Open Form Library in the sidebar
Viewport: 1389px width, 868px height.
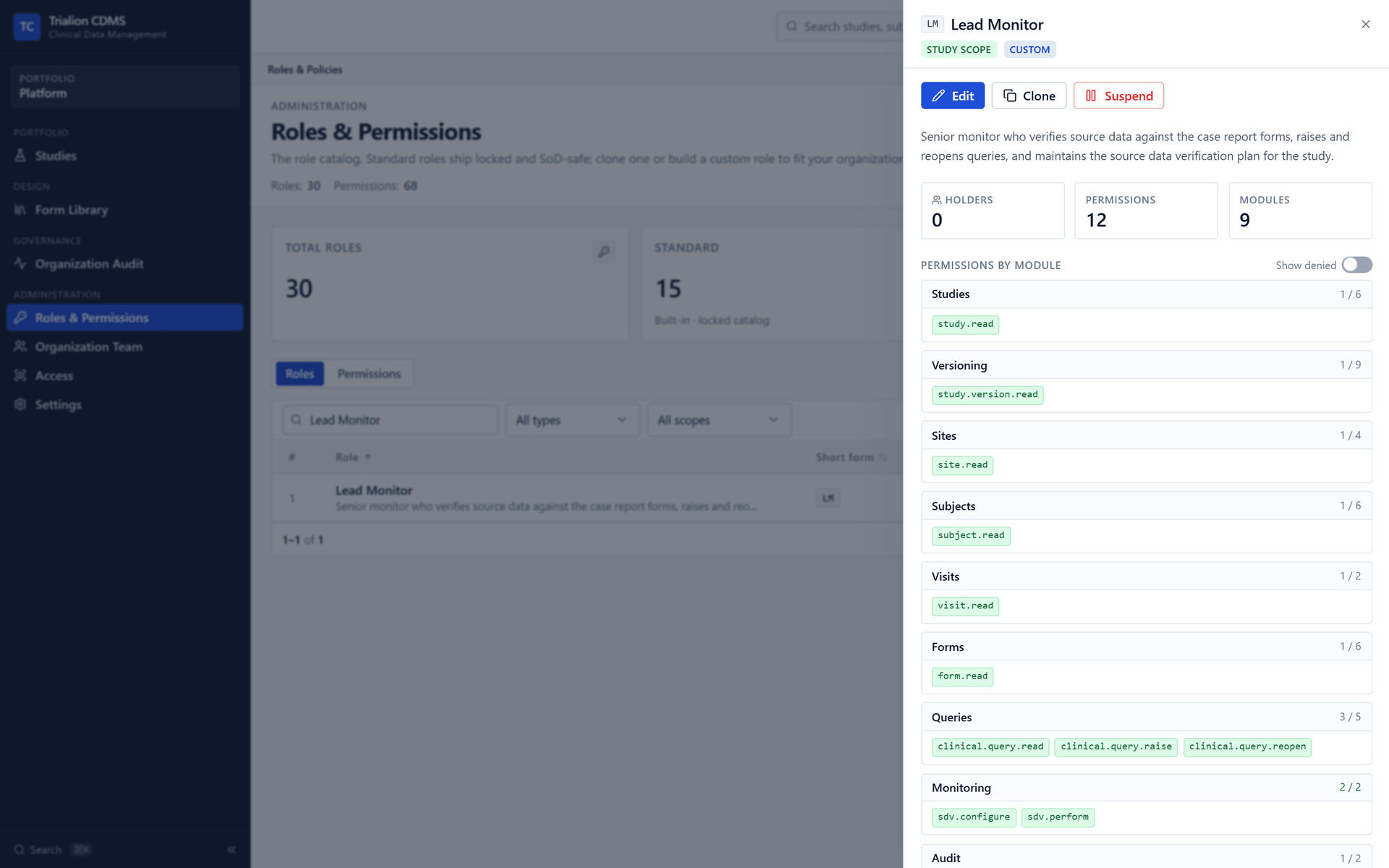coord(124,210)
